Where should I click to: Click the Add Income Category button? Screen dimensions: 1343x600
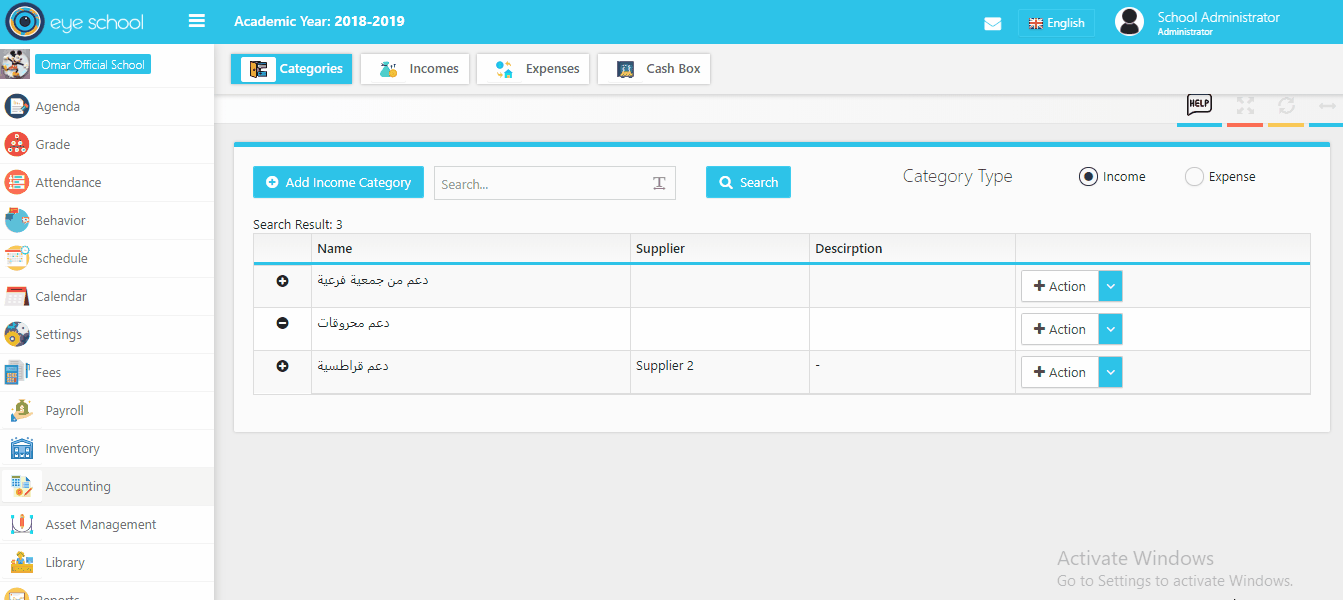(x=338, y=182)
